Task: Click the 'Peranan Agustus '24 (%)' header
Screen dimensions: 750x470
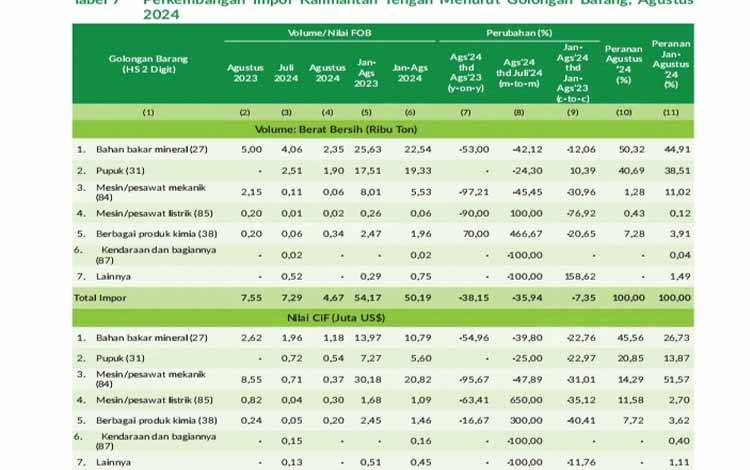Action: (623, 64)
